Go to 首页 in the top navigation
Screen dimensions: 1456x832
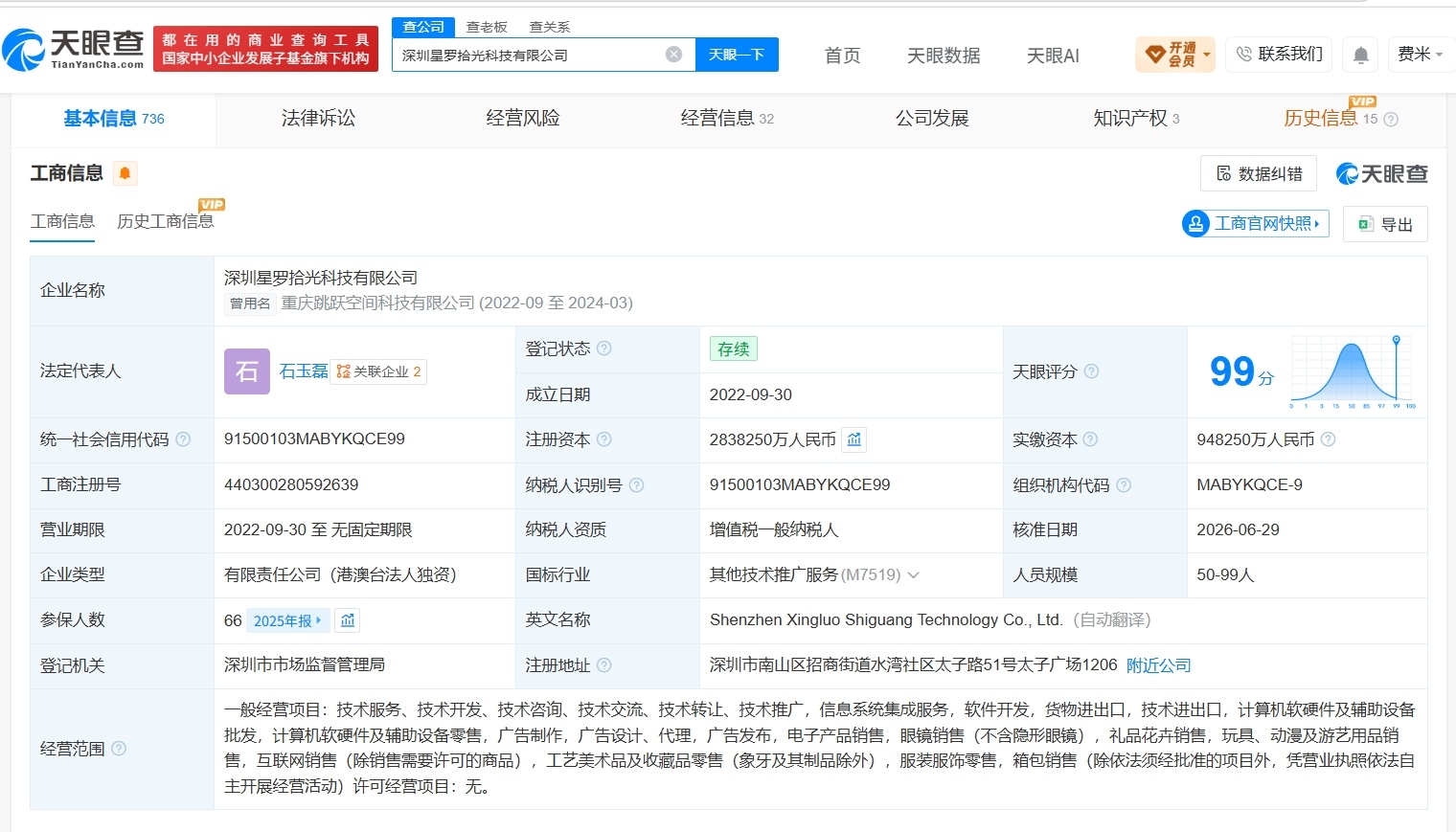point(843,56)
